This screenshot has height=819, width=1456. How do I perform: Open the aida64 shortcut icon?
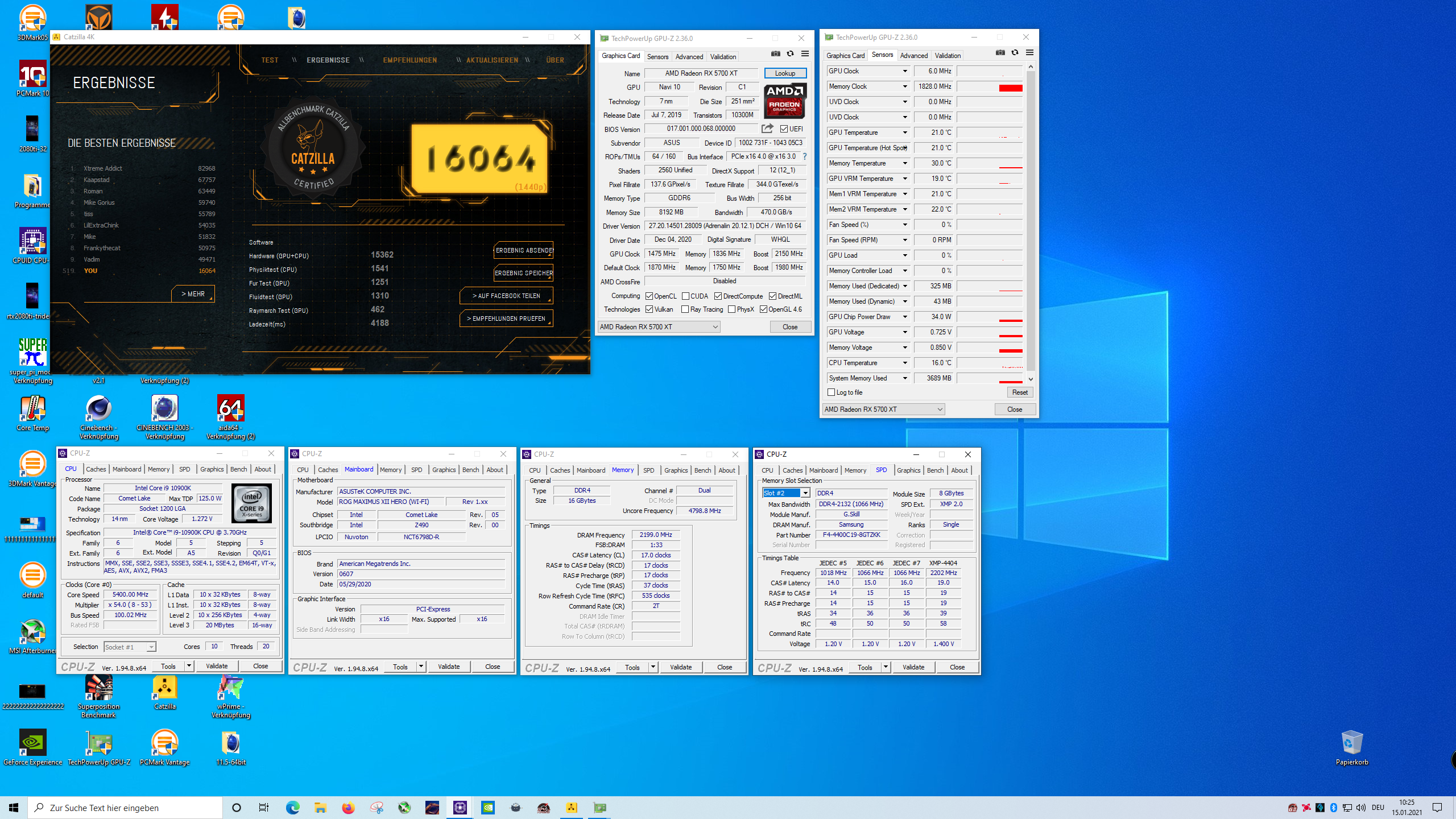(x=230, y=417)
